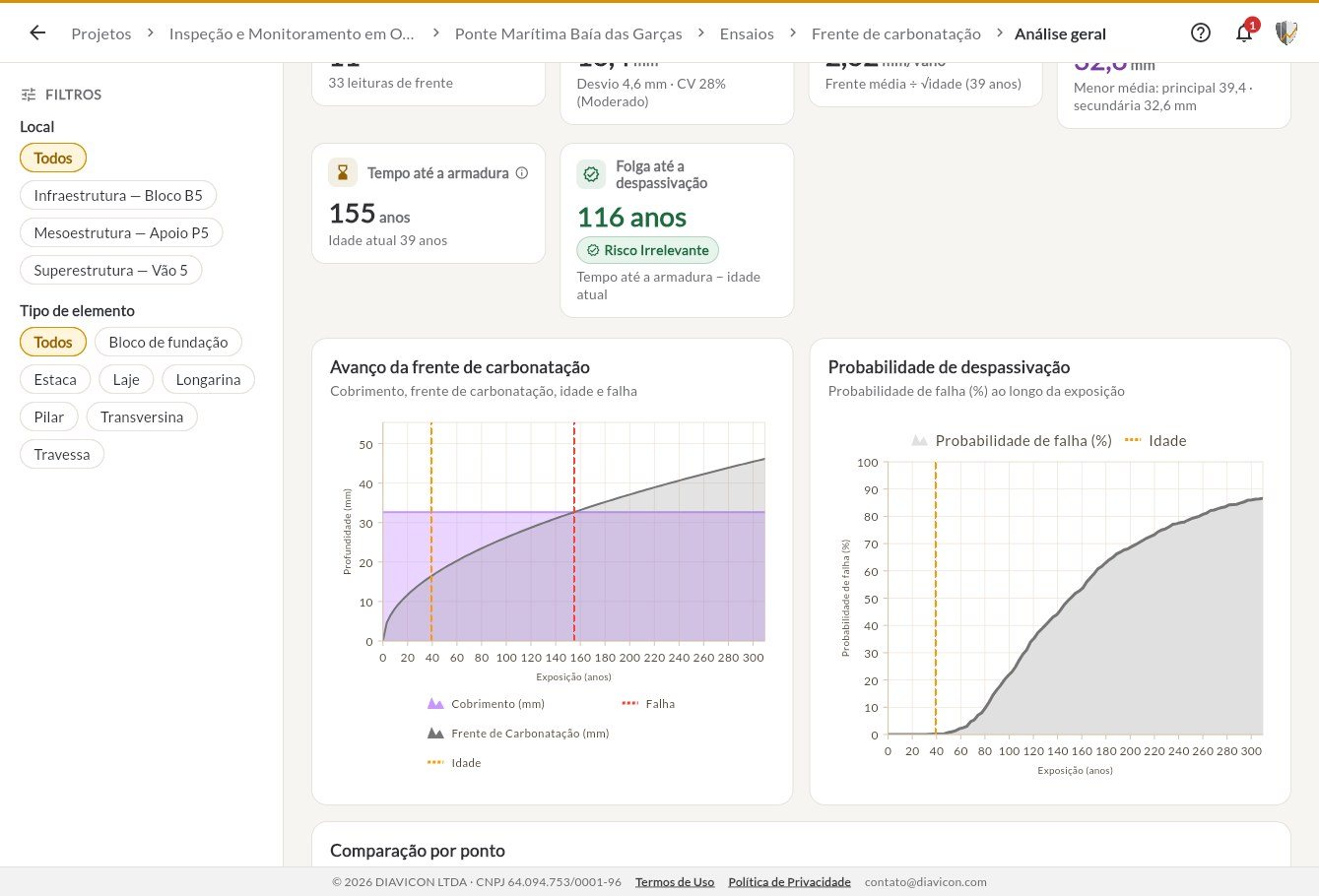Filter by Transversina element type

(x=142, y=416)
